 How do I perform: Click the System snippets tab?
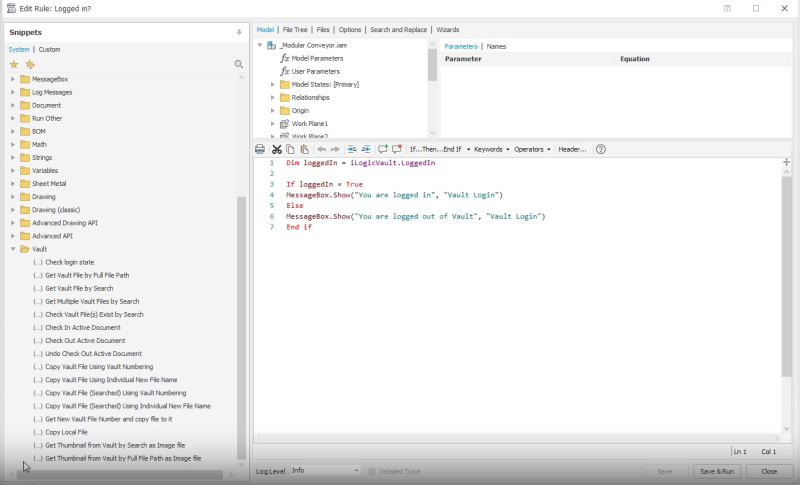click(19, 49)
